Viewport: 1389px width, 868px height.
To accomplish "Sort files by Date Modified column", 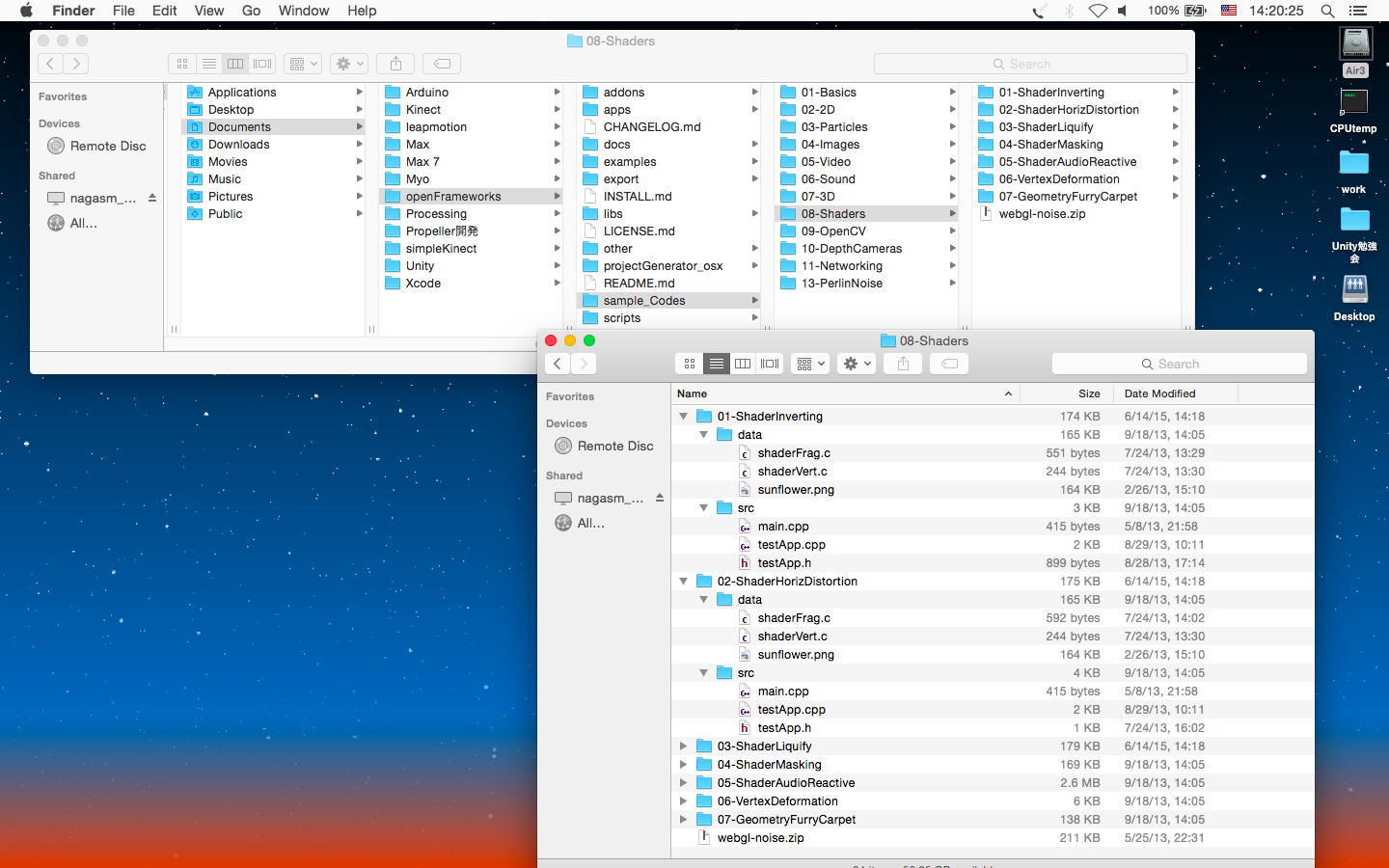I will pos(1159,393).
